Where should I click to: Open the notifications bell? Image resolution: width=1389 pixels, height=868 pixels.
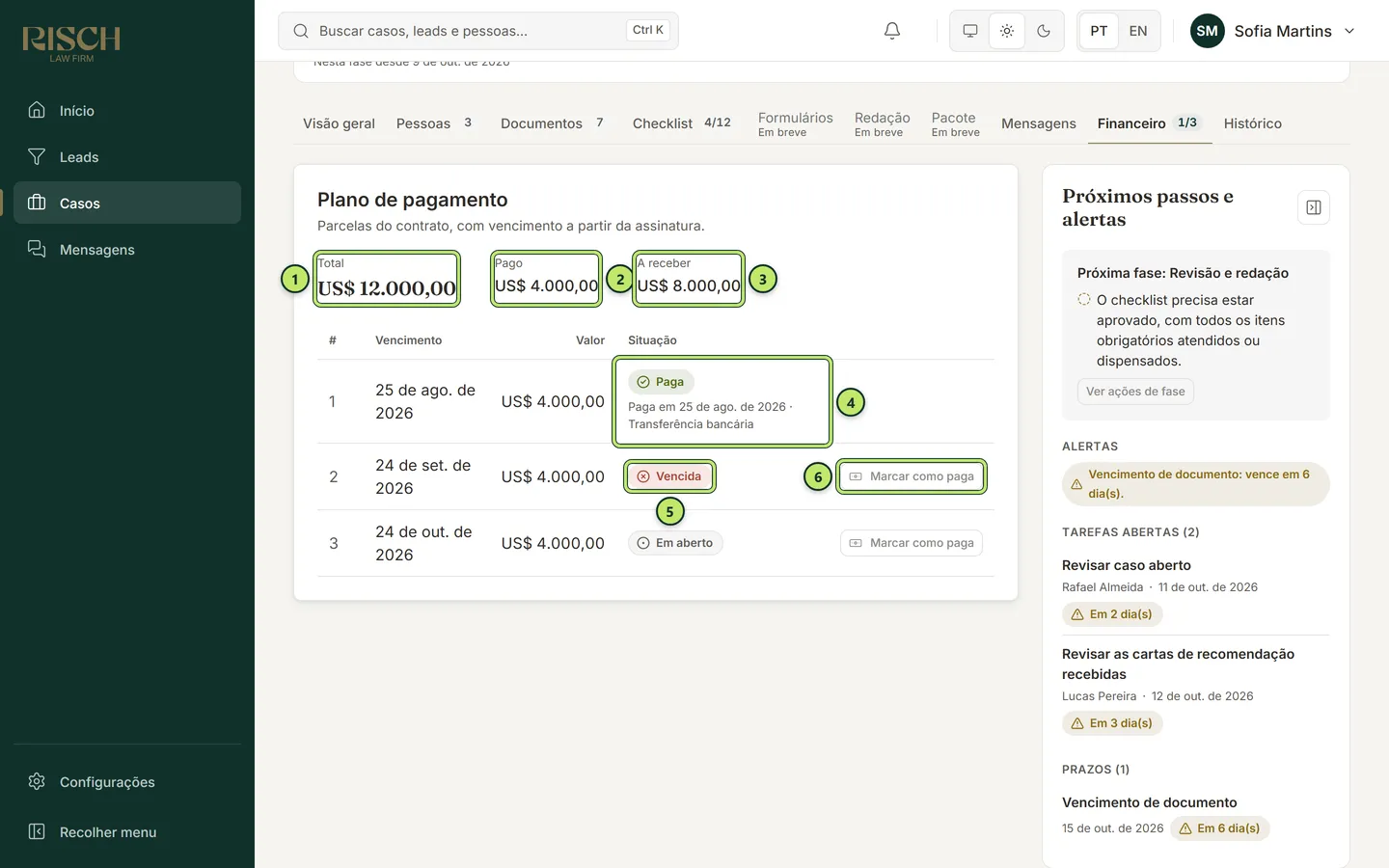[x=892, y=31]
